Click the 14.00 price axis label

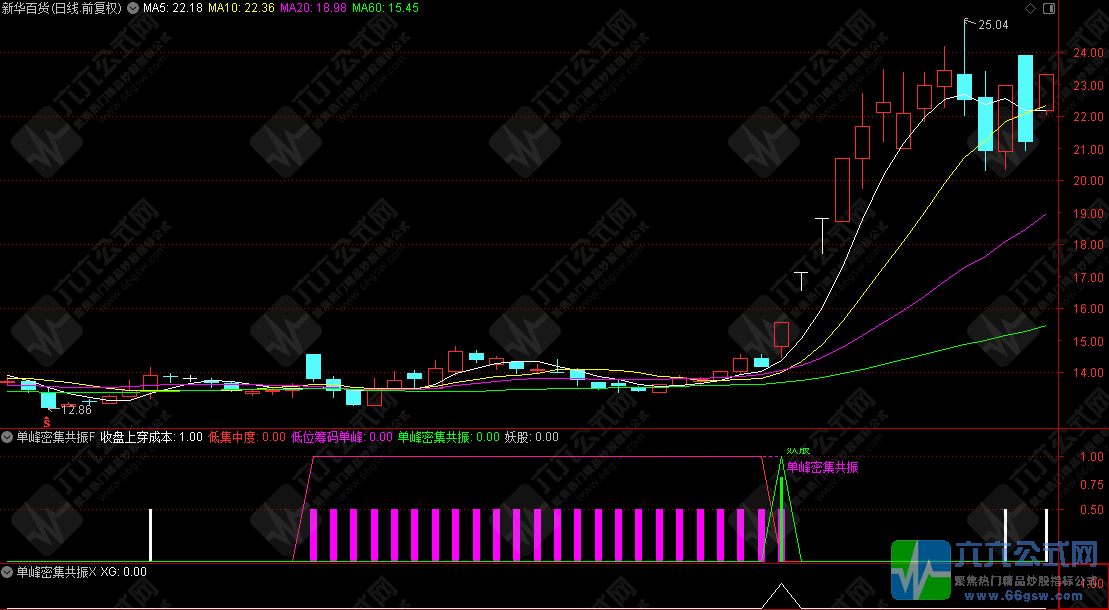(x=1086, y=372)
